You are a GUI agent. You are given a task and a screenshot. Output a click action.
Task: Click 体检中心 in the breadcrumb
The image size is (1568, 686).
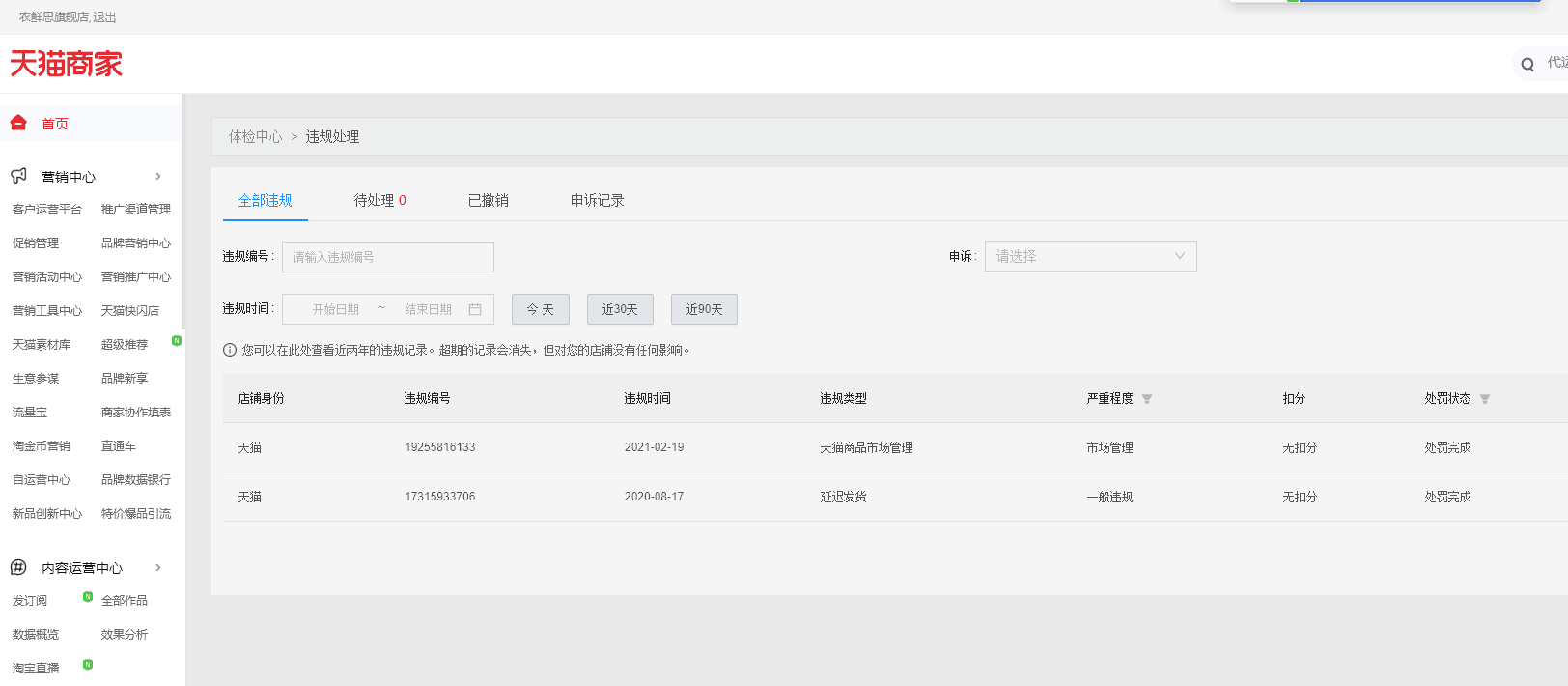(255, 136)
